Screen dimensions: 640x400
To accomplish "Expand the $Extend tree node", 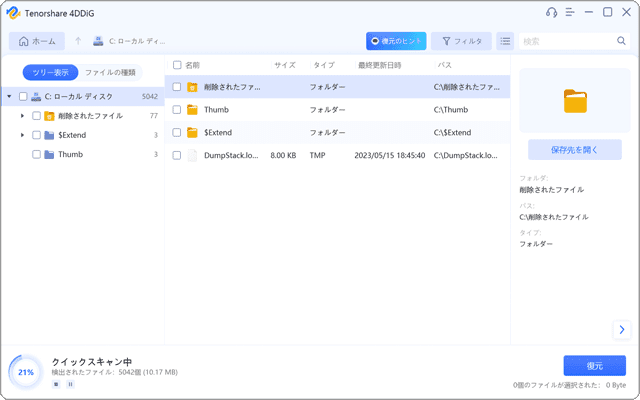I will (22, 135).
